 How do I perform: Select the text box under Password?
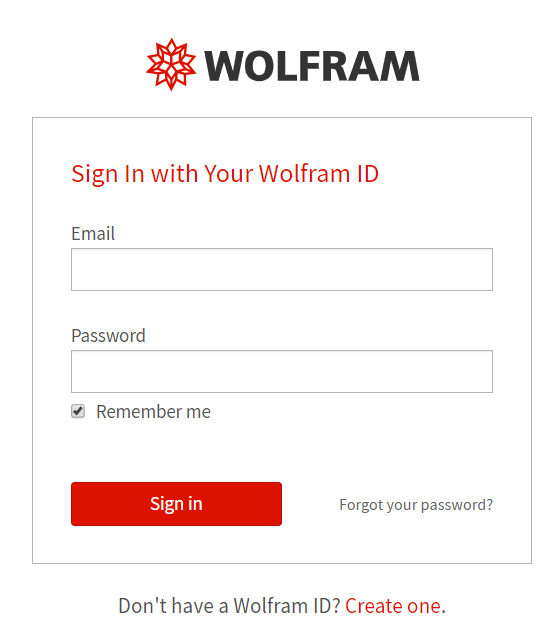pos(282,372)
